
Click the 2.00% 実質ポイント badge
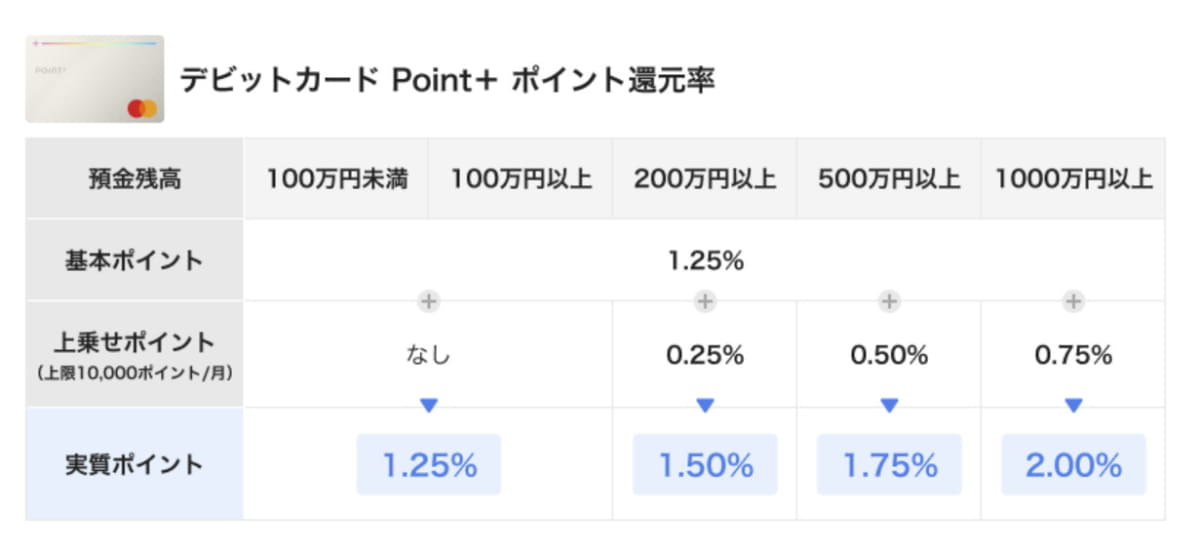1073,465
